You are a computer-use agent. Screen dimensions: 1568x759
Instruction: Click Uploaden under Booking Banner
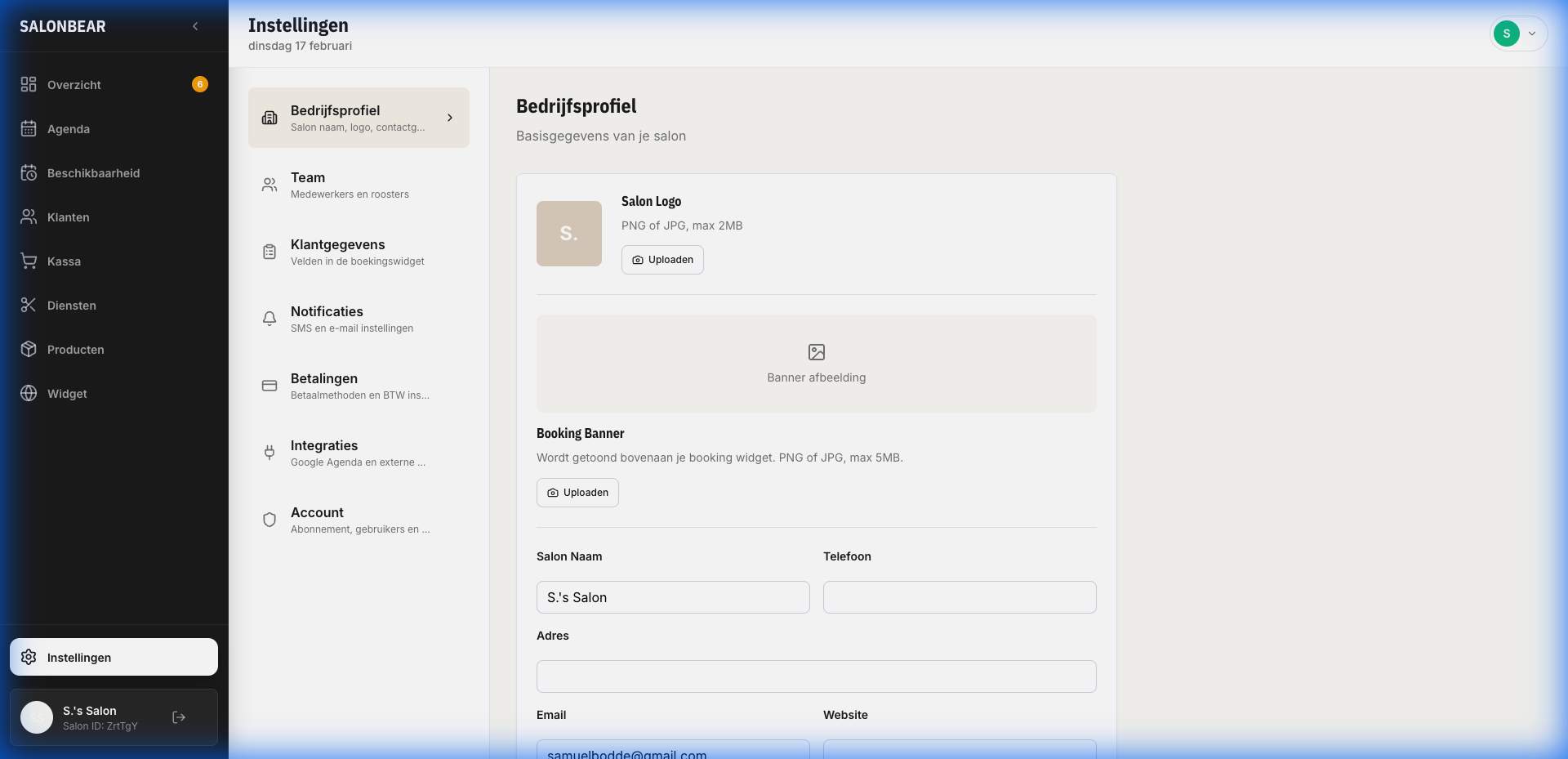pos(577,493)
